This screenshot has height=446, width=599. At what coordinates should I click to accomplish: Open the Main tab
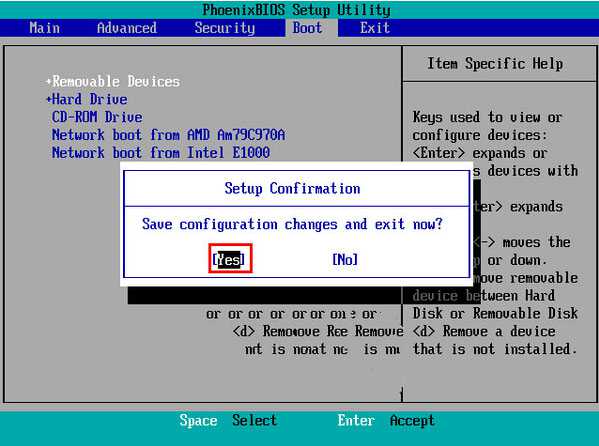click(44, 28)
